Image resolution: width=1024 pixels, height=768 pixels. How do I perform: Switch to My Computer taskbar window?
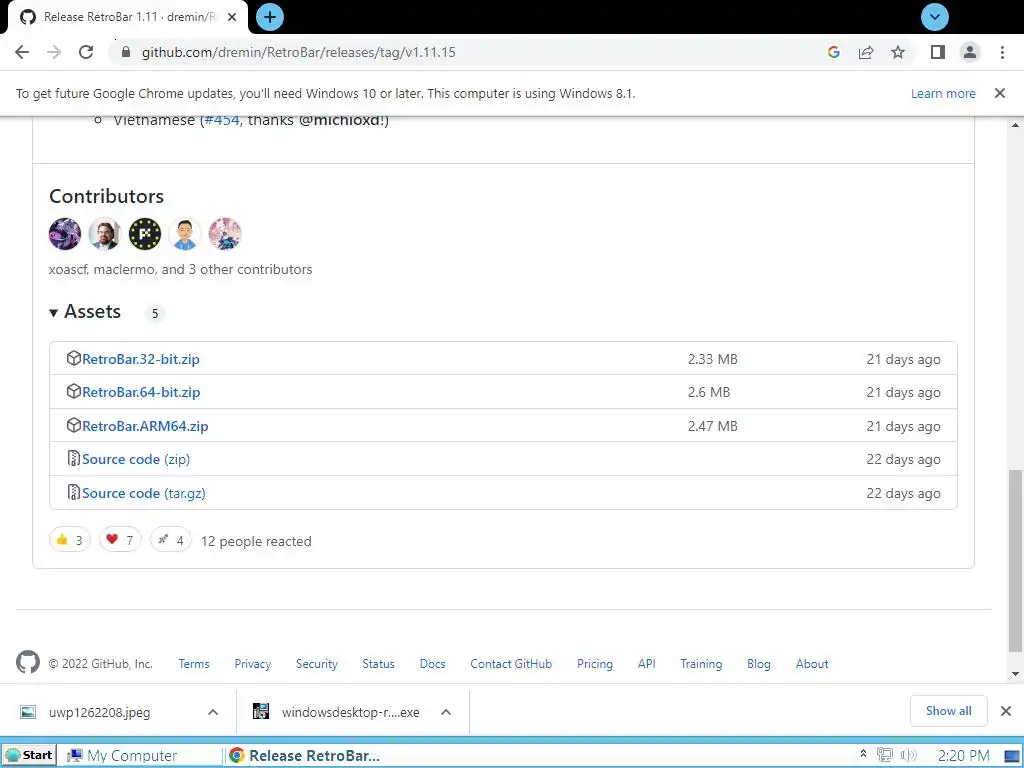pos(140,756)
